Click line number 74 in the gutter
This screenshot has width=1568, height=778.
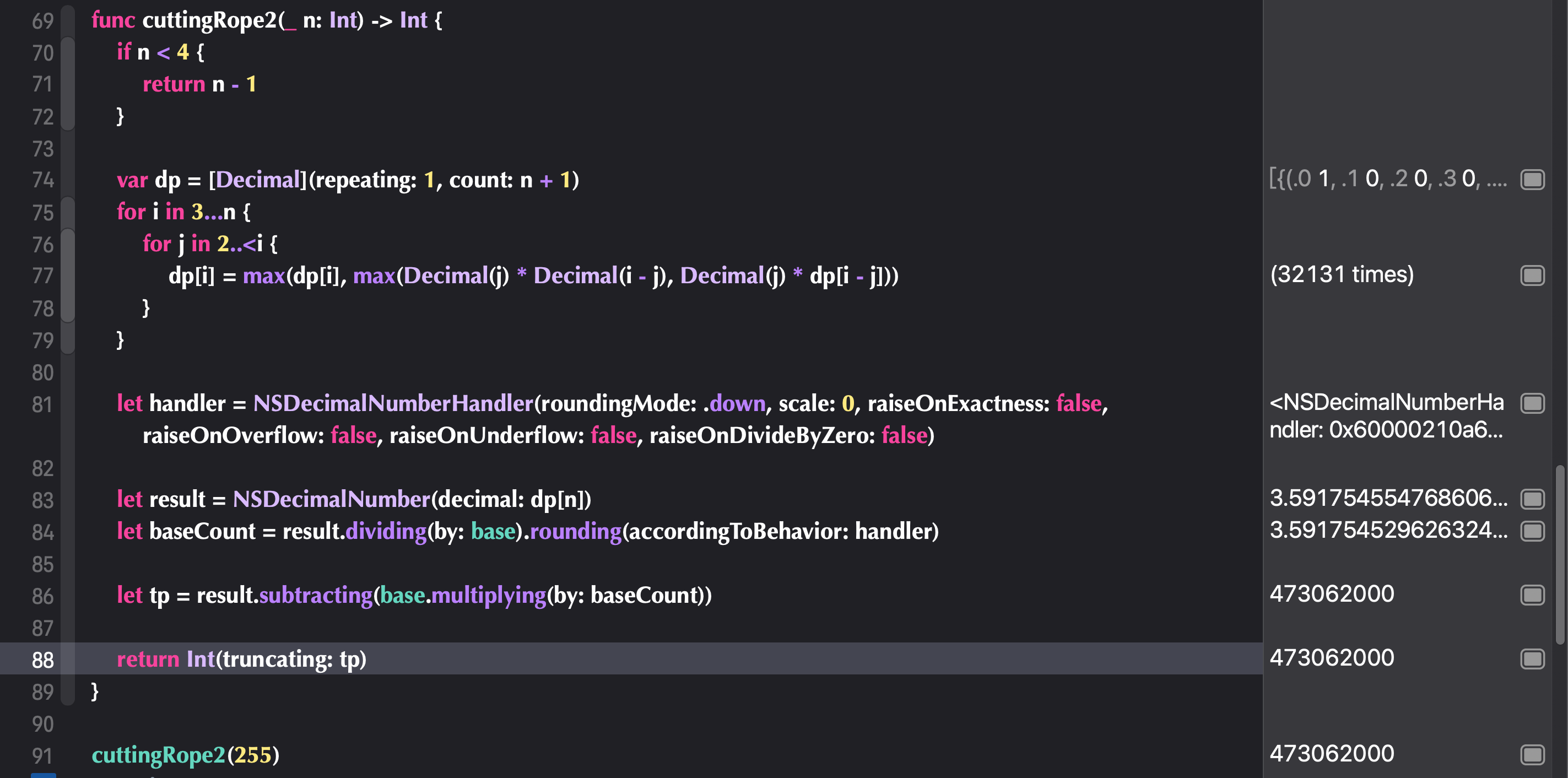pos(42,180)
